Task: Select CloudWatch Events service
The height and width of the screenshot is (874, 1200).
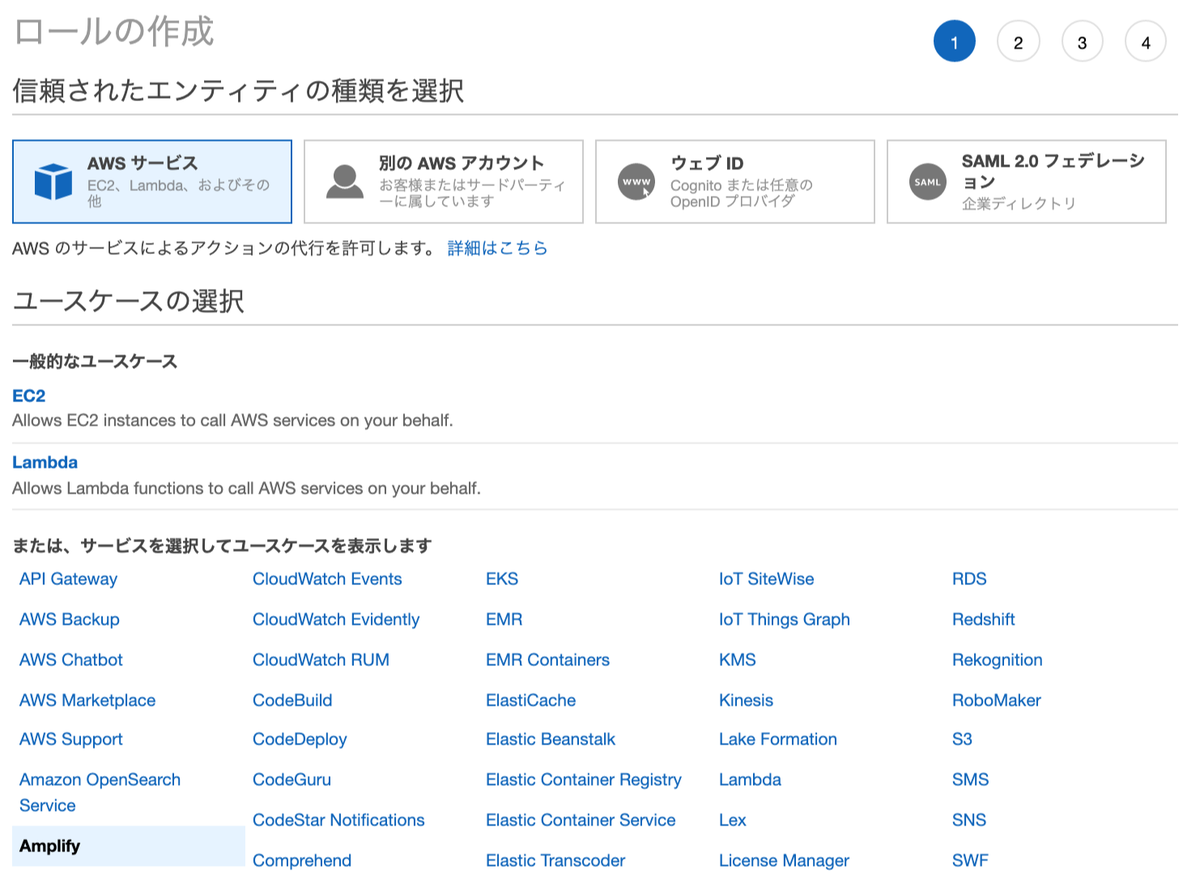Action: coord(327,579)
